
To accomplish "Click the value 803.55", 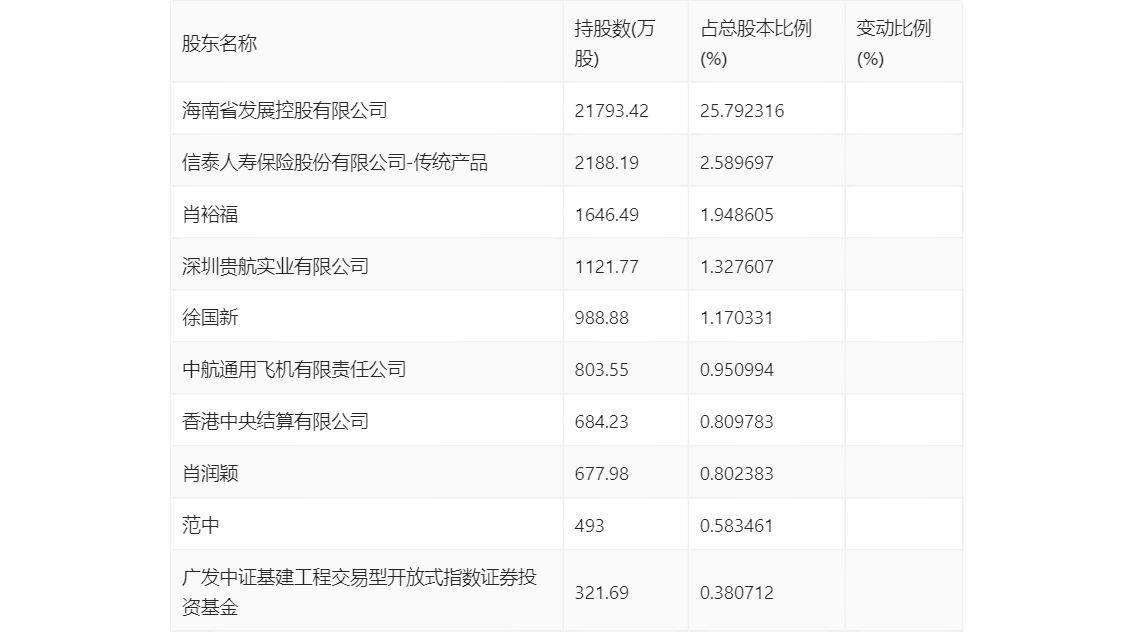I will 601,370.
